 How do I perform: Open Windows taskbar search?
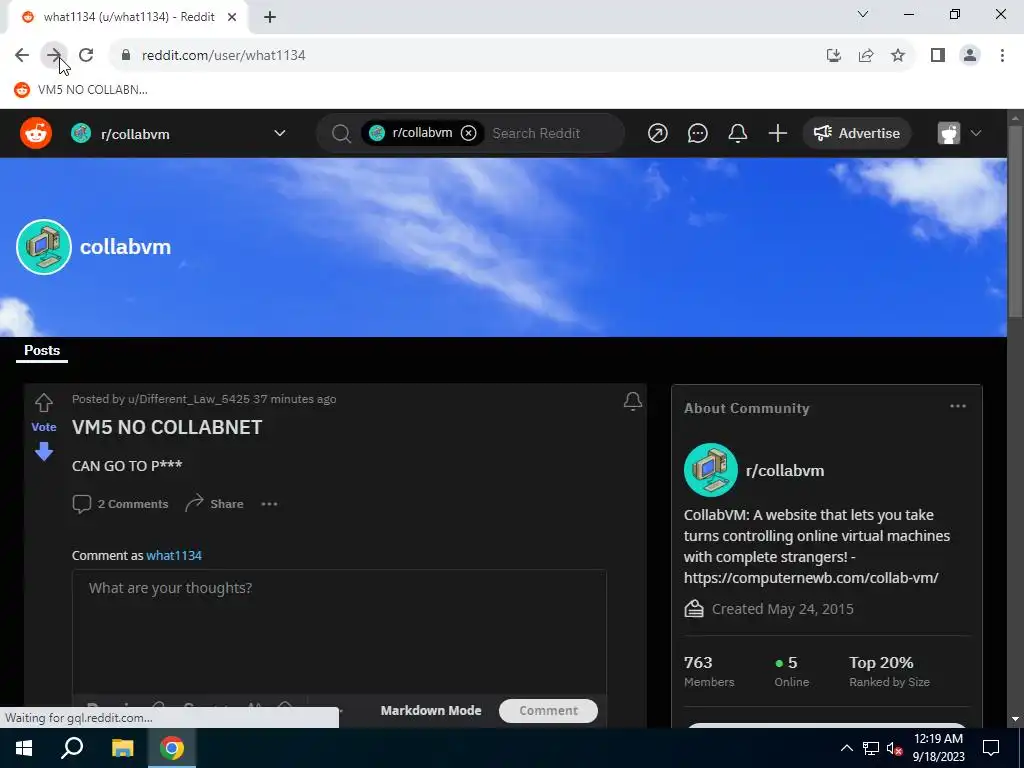[72, 748]
